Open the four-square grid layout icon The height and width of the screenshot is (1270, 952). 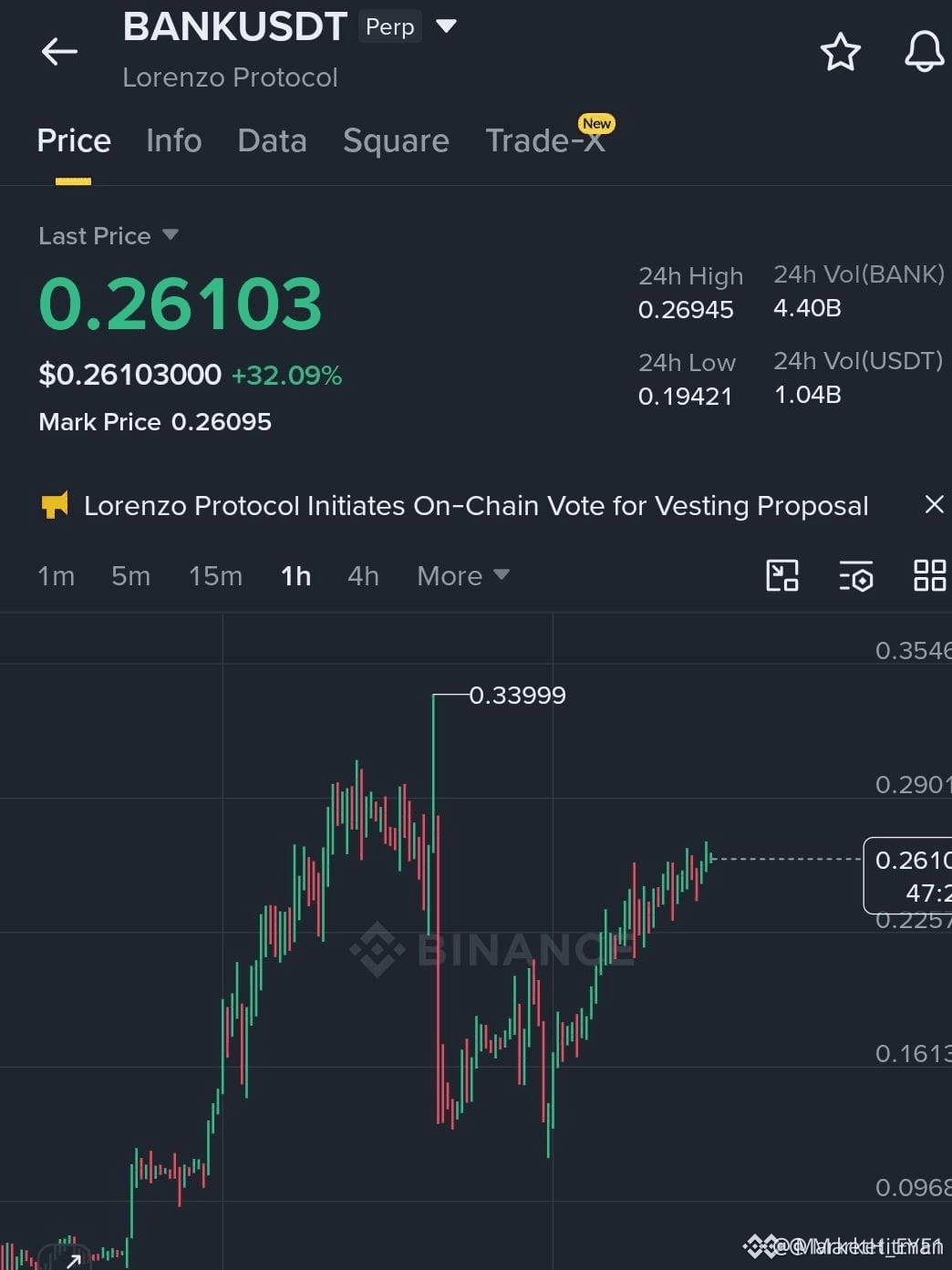coord(929,575)
